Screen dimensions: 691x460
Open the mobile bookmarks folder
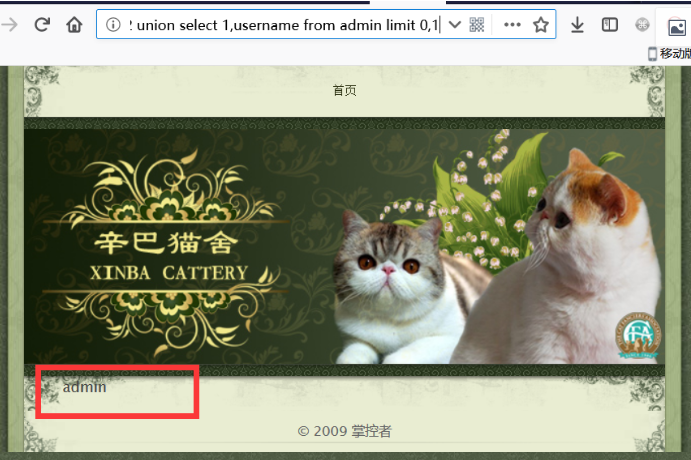click(669, 54)
